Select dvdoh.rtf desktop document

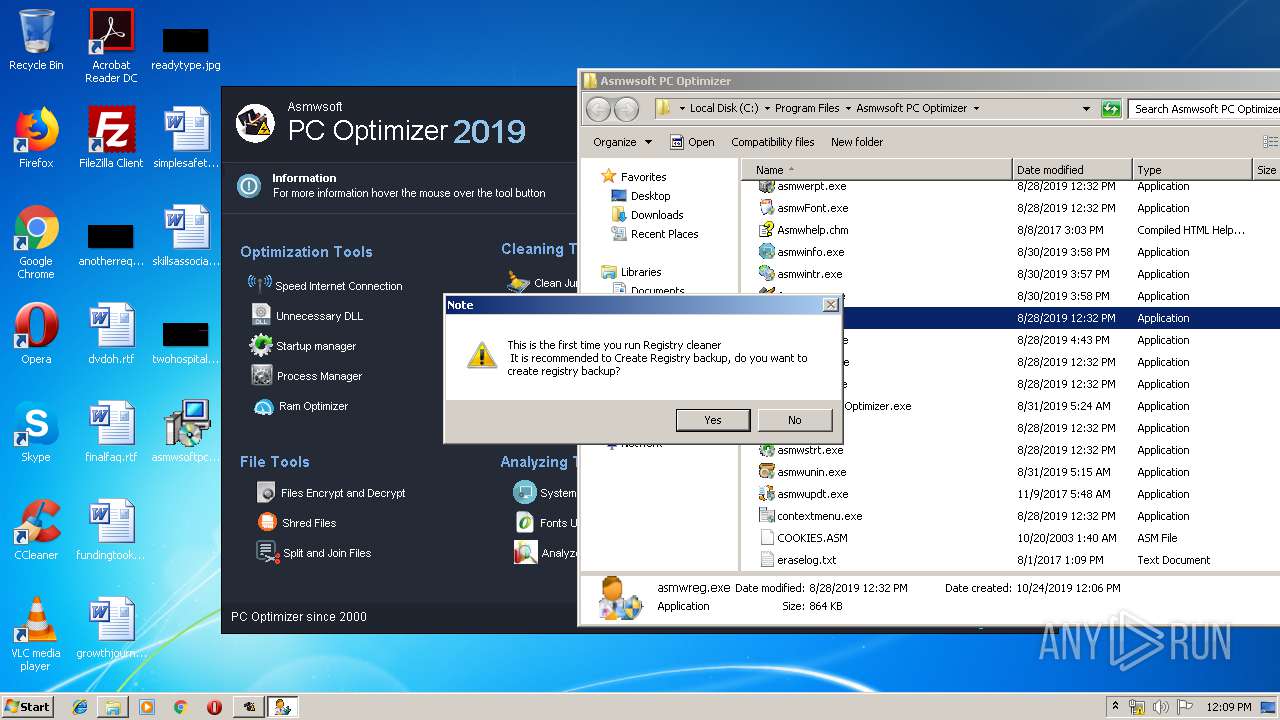coord(111,334)
